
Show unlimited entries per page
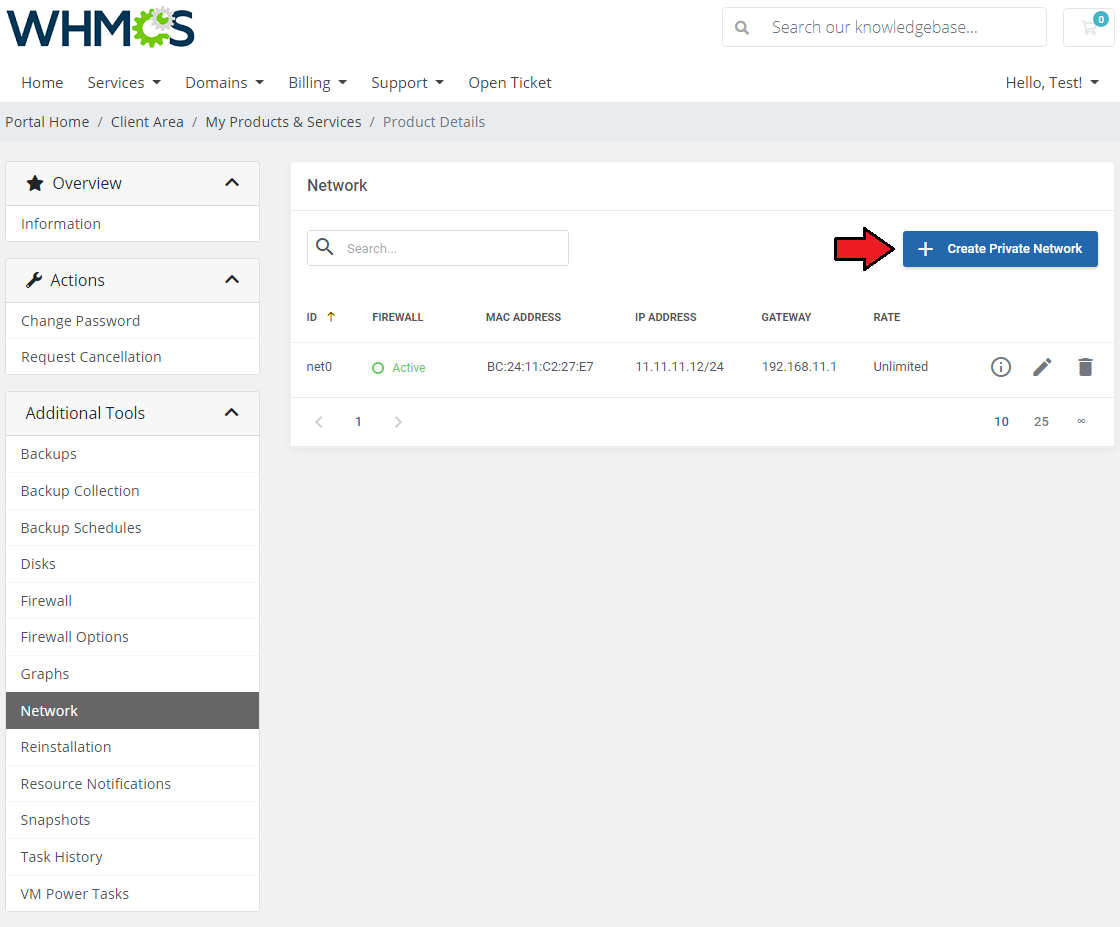pyautogui.click(x=1081, y=421)
